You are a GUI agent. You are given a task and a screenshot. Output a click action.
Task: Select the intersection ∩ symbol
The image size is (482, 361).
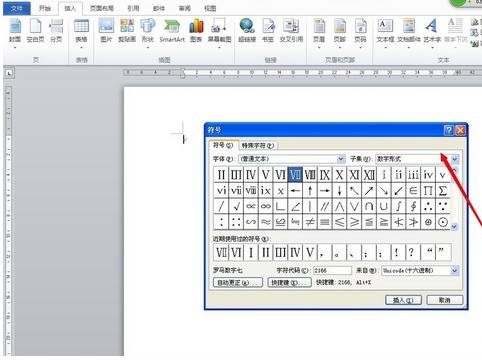369,206
